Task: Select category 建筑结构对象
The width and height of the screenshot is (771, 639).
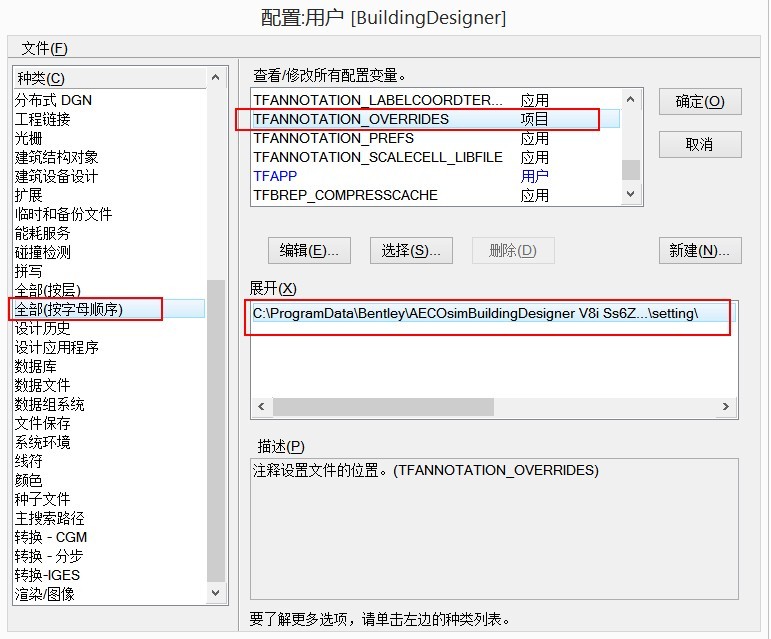Action: pos(109,157)
